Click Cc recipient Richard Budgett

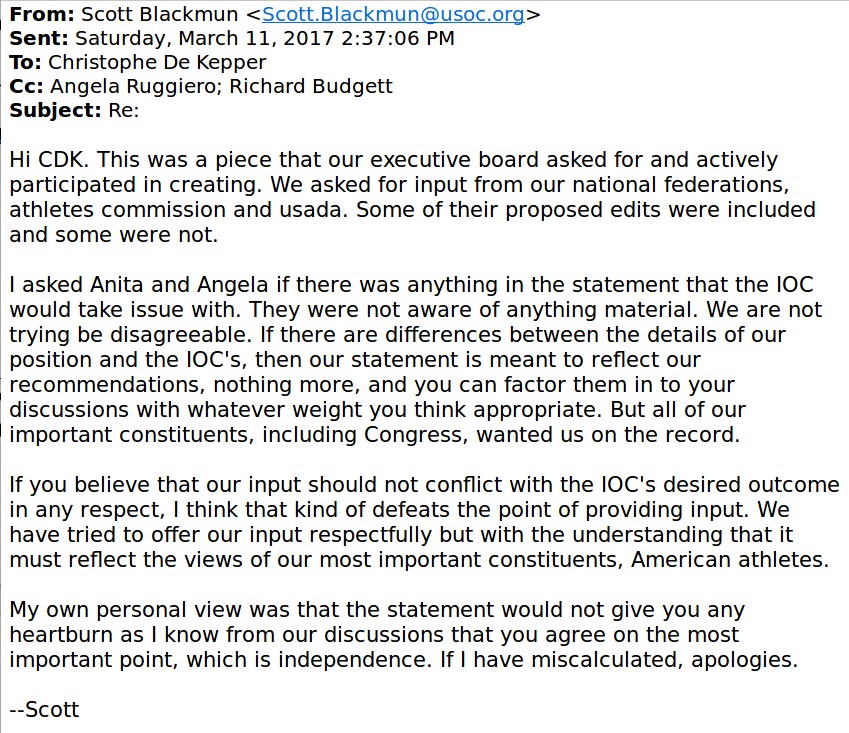click(311, 87)
